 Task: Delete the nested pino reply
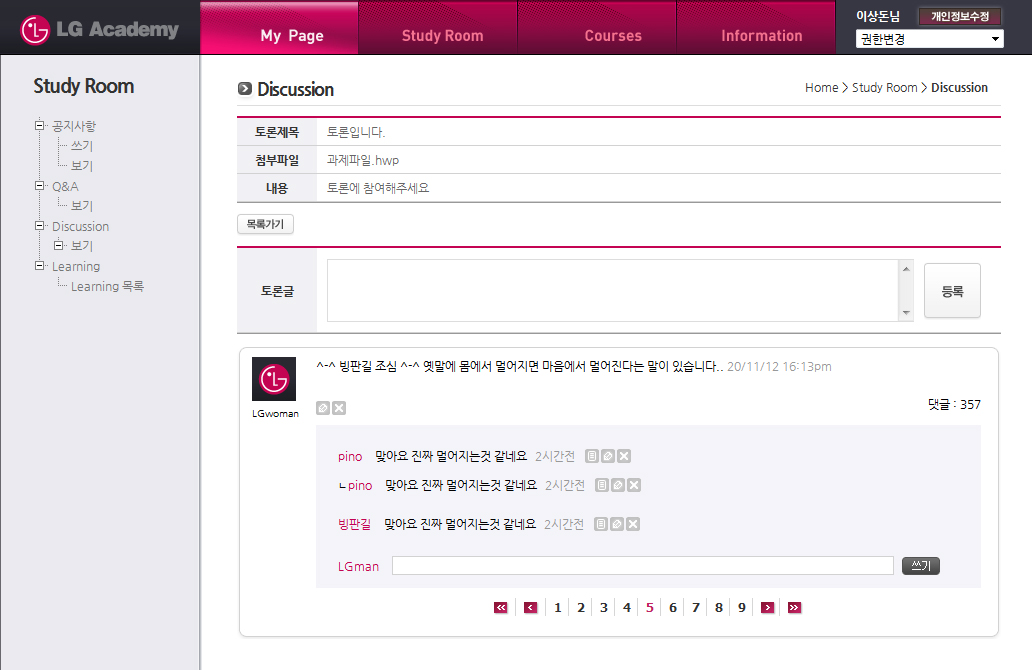point(634,485)
